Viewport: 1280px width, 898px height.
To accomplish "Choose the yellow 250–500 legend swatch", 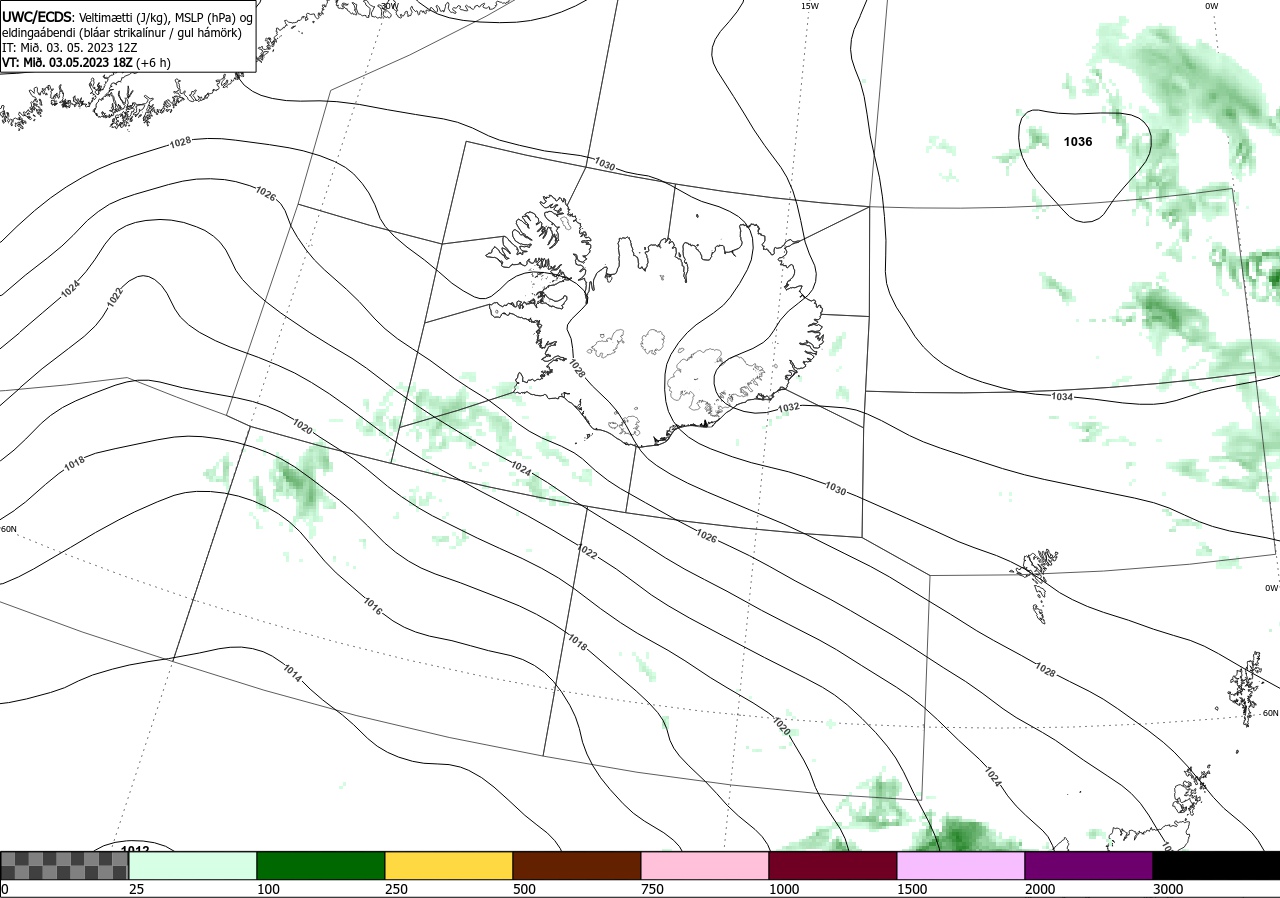I will 449,865.
